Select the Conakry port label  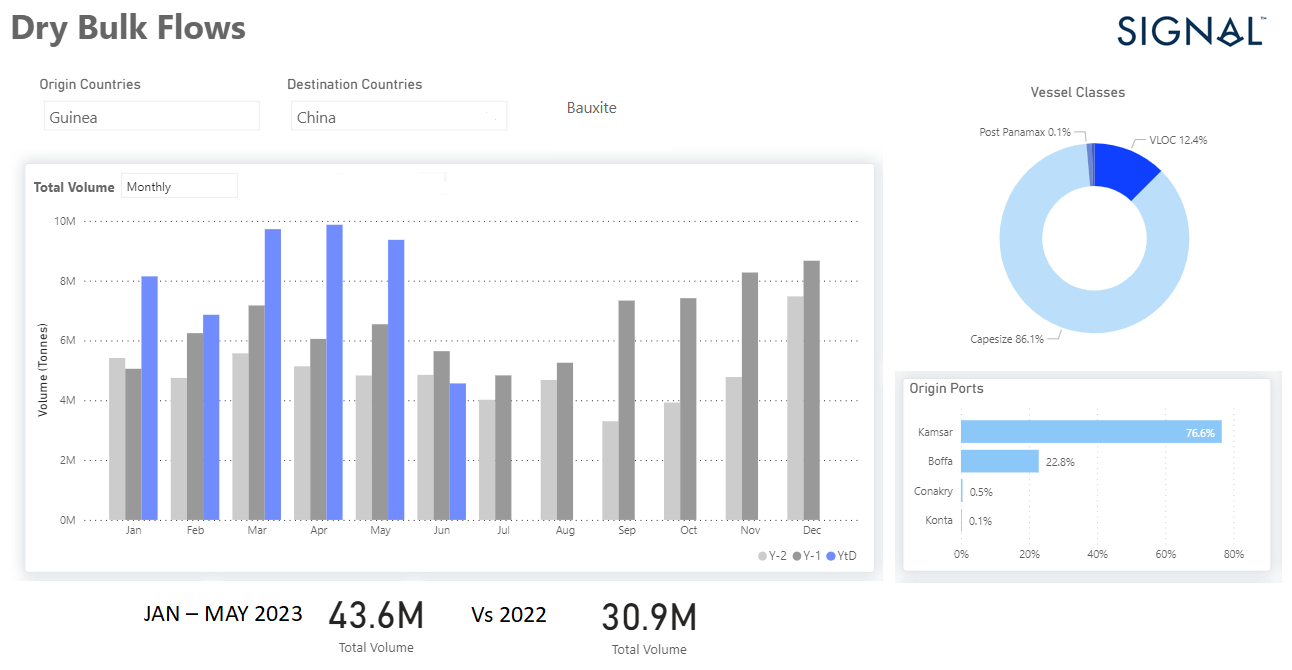933,491
